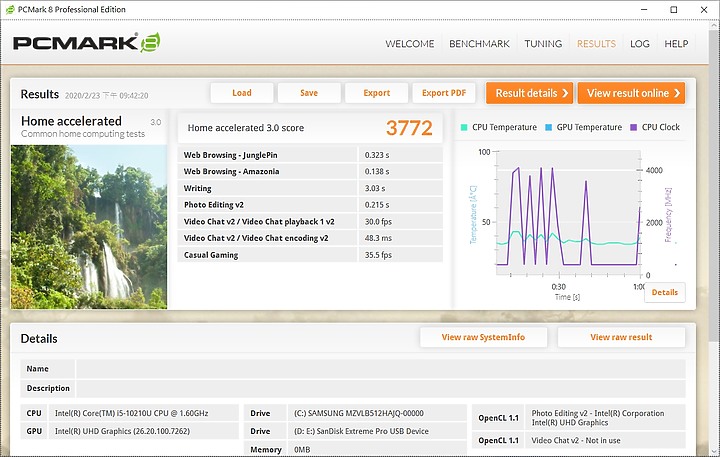The width and height of the screenshot is (720, 457).
Task: Click the Save results button
Action: (309, 93)
